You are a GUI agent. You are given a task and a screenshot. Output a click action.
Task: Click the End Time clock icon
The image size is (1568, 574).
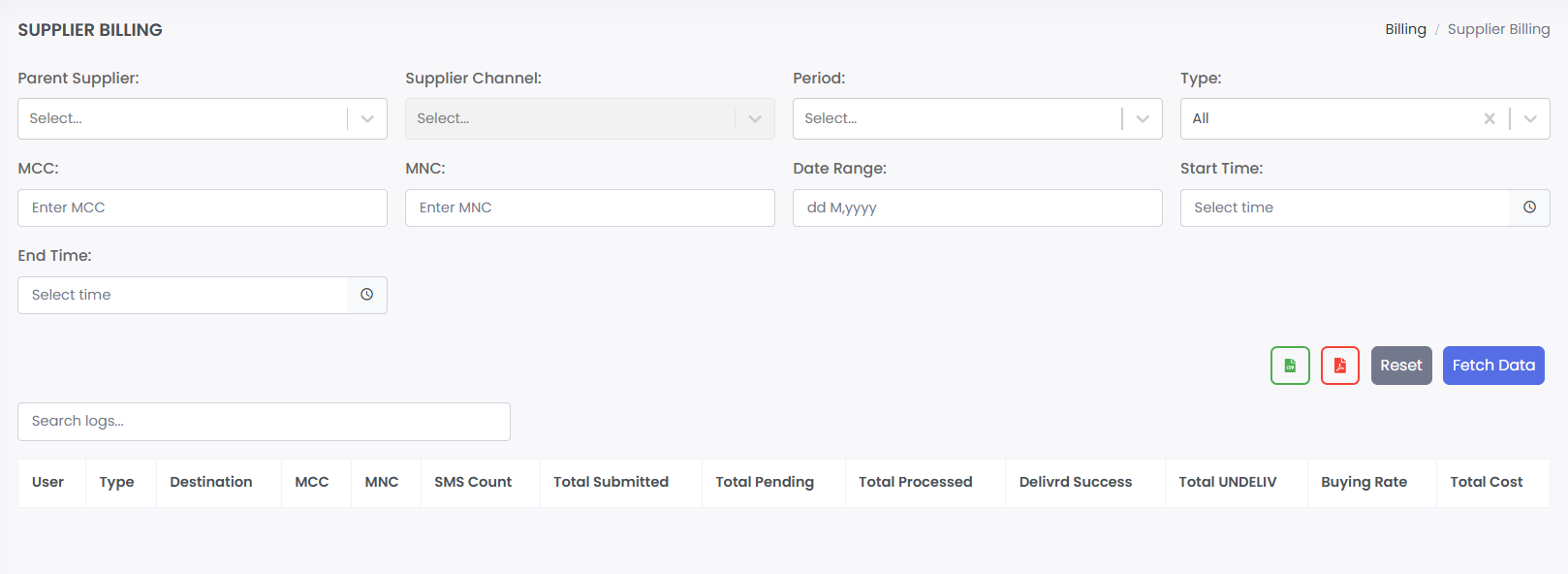click(367, 295)
